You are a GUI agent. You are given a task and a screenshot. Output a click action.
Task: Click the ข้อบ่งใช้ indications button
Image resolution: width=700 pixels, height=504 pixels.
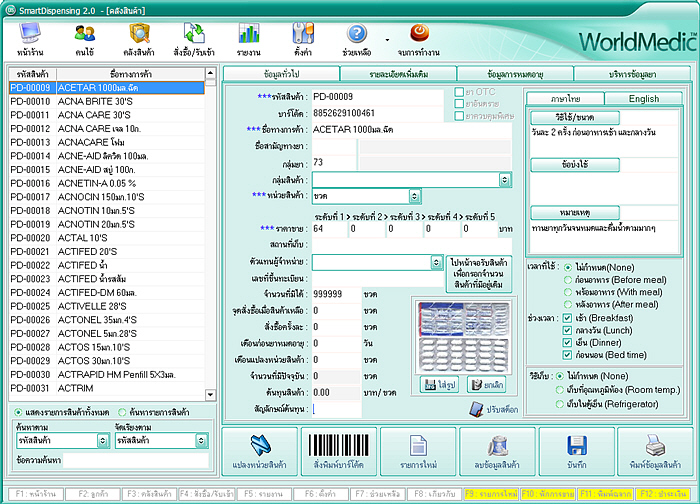pyautogui.click(x=575, y=165)
